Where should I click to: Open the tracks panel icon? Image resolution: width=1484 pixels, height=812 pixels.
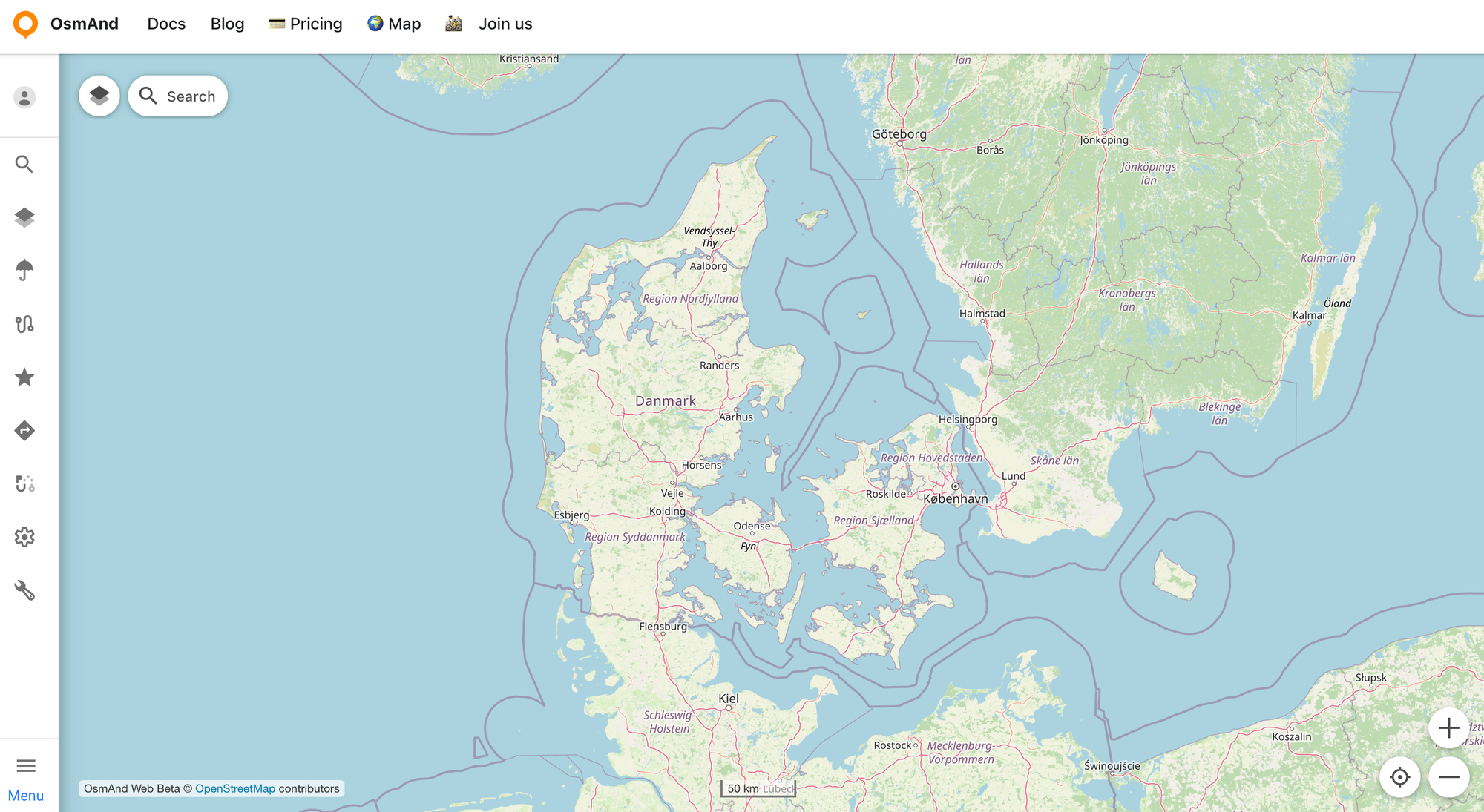point(24,324)
